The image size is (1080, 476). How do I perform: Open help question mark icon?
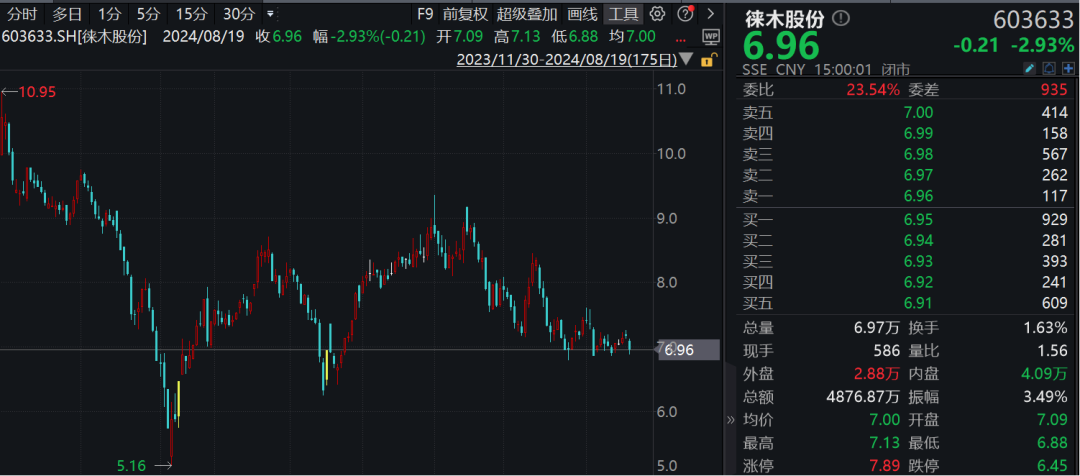(684, 14)
